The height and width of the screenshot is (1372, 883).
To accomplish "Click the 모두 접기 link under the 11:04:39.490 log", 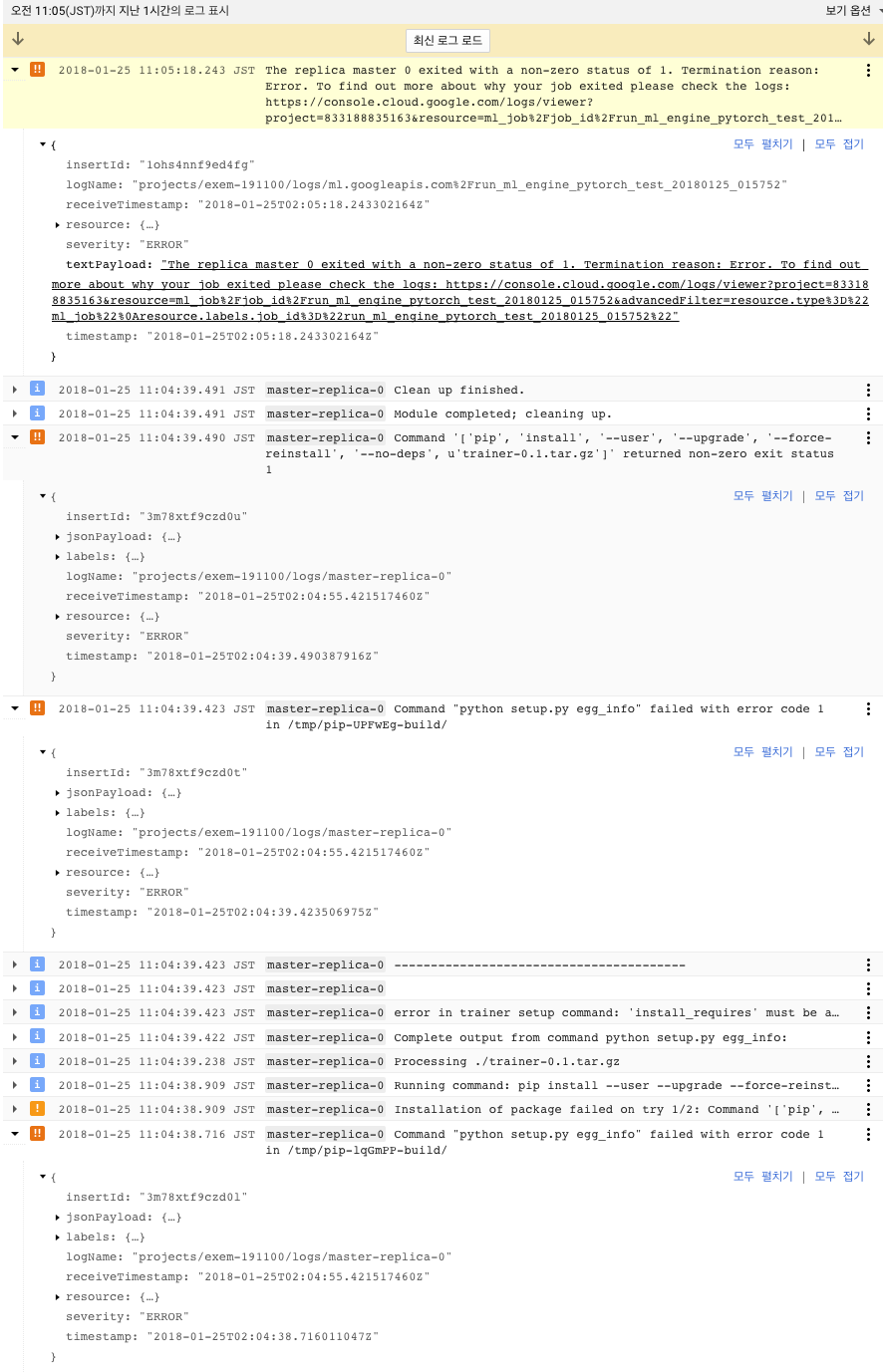I will point(839,496).
